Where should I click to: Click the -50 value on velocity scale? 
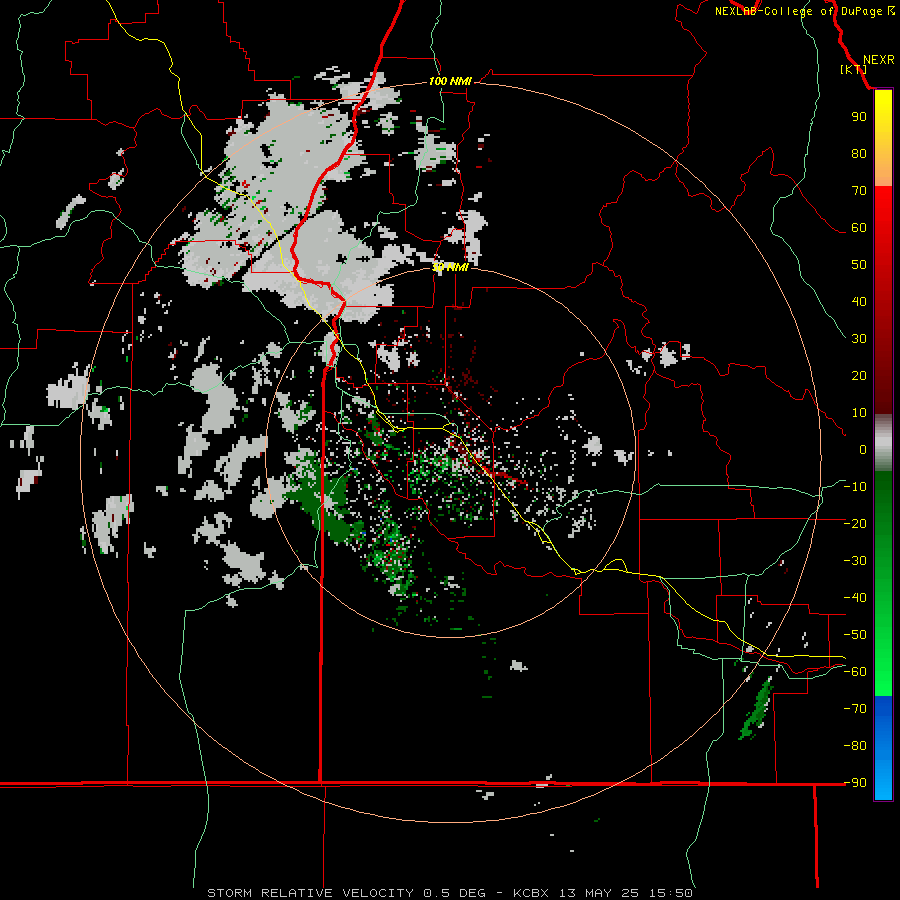tap(855, 635)
